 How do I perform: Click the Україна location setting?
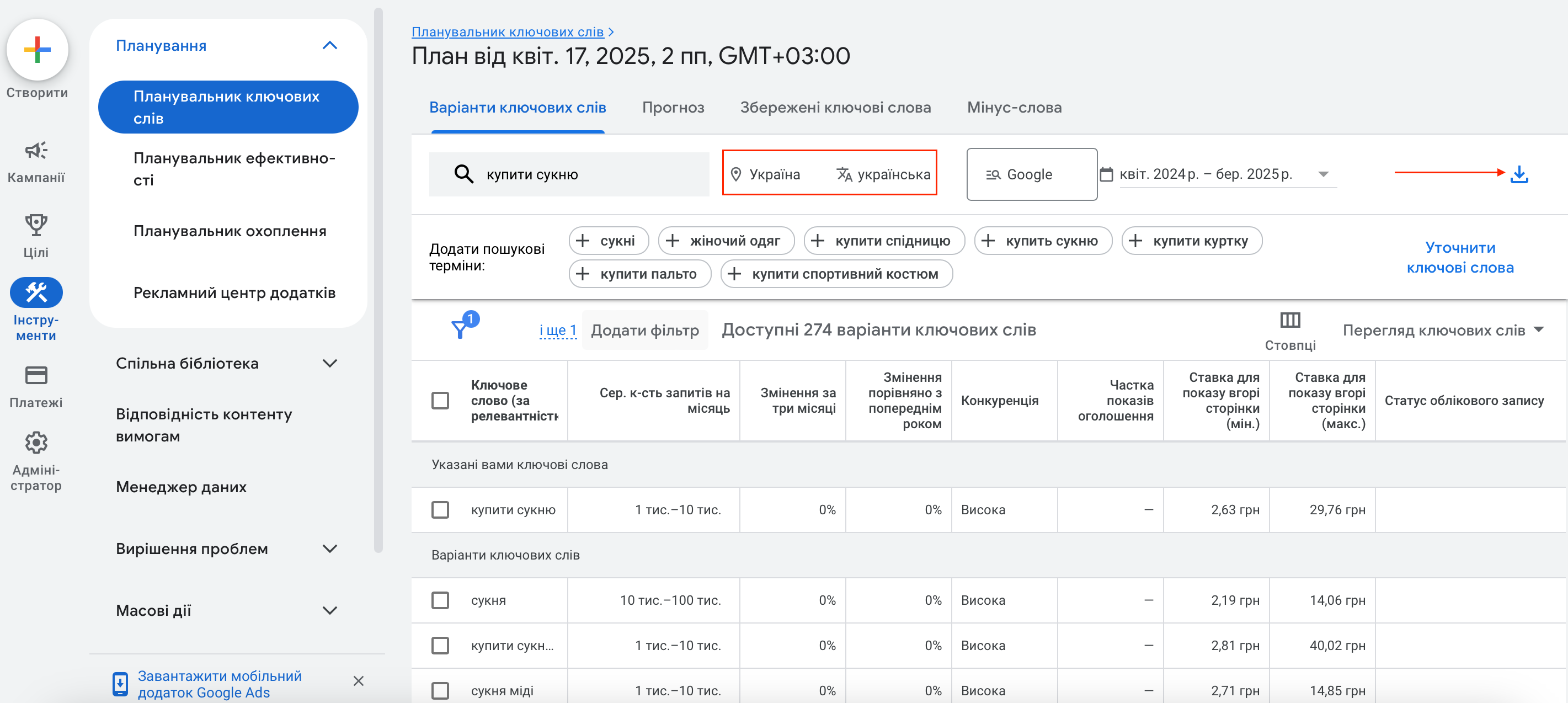765,174
